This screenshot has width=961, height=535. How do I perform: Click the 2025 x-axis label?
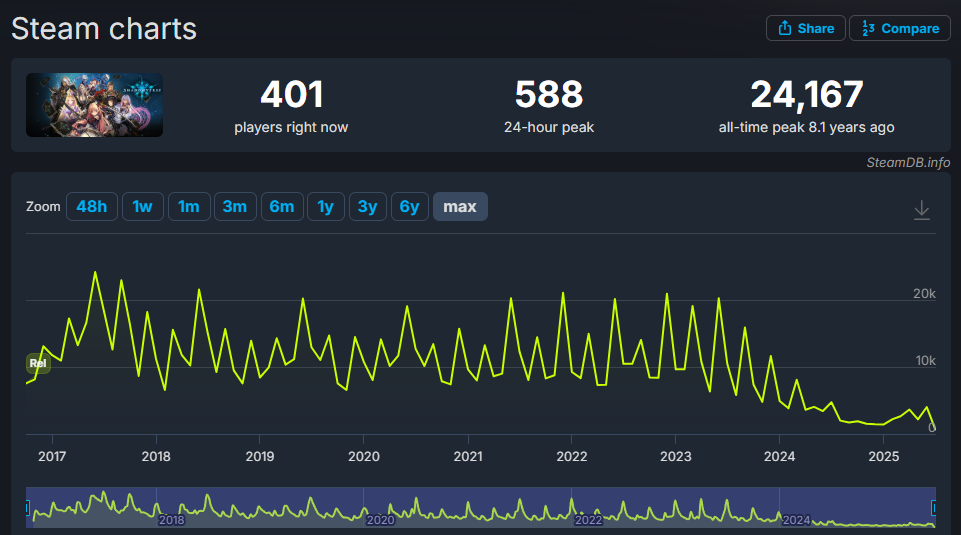tap(883, 457)
